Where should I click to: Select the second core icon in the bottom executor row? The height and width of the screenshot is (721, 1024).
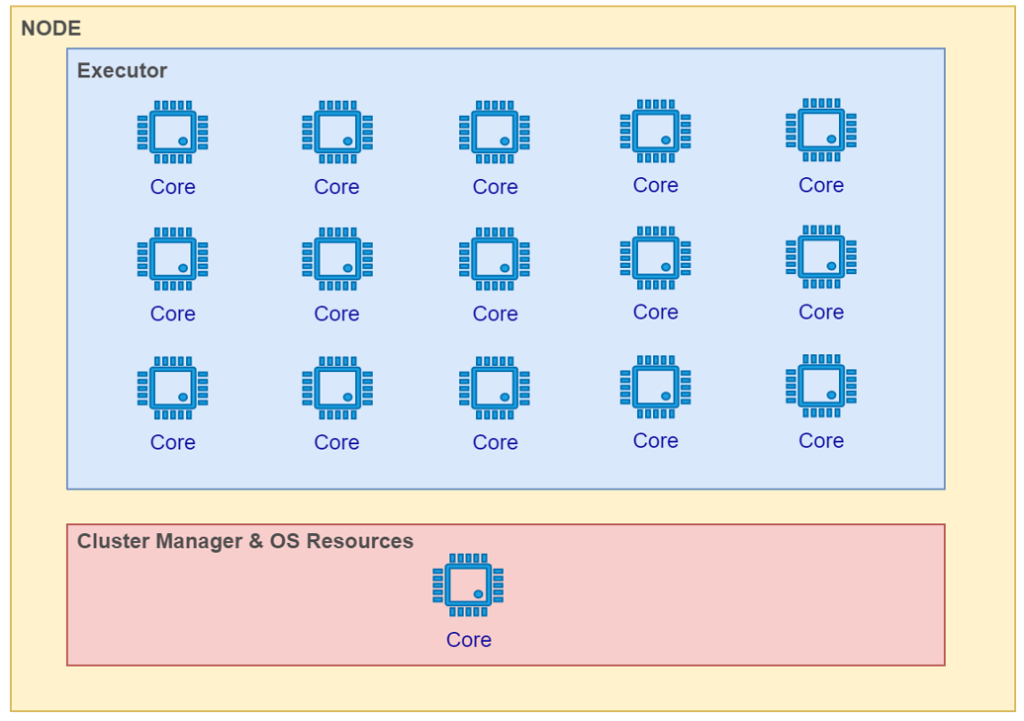pyautogui.click(x=337, y=388)
